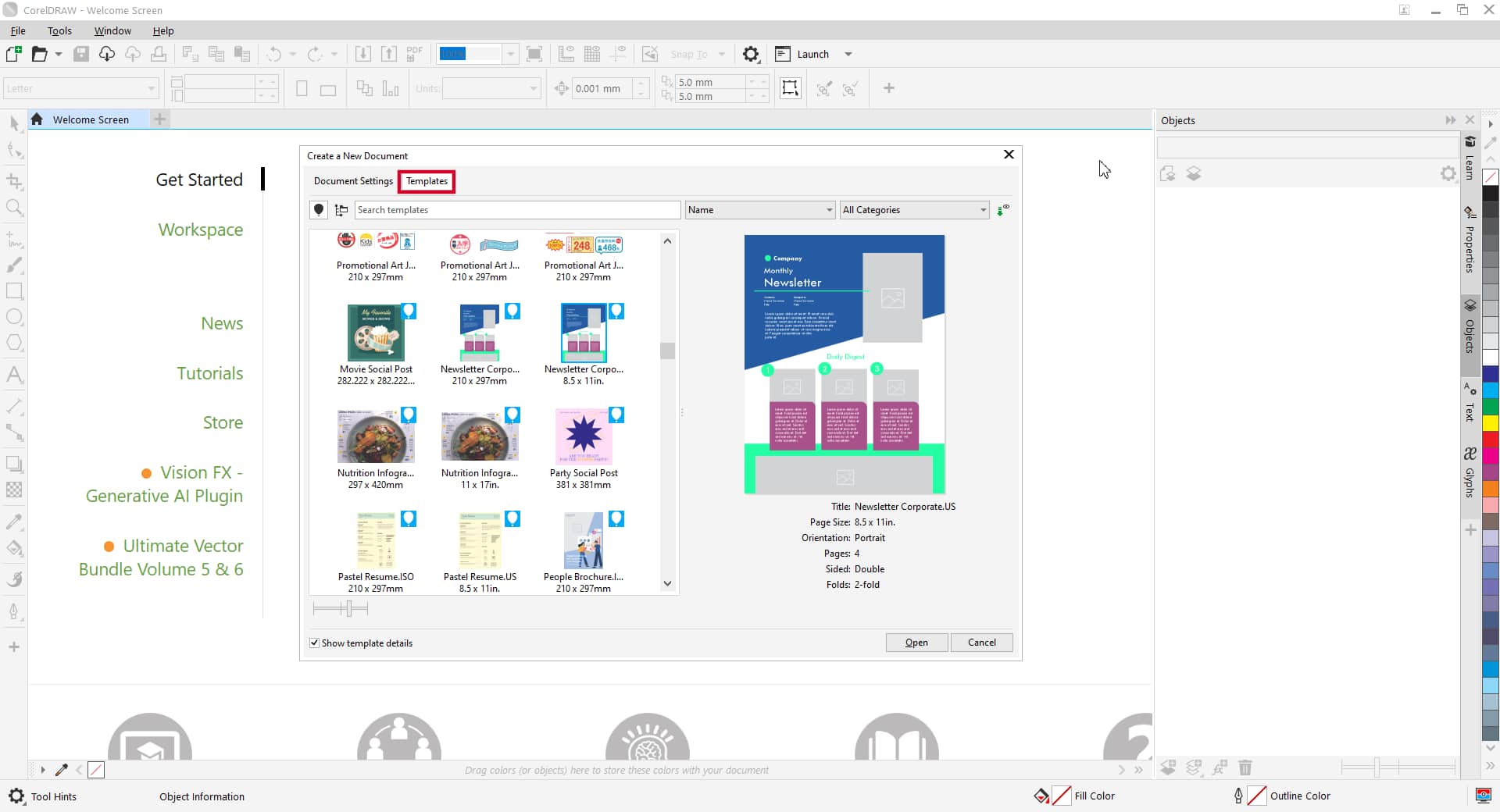Click the Objects docker settings gear
The image size is (1500, 812).
tap(1448, 173)
